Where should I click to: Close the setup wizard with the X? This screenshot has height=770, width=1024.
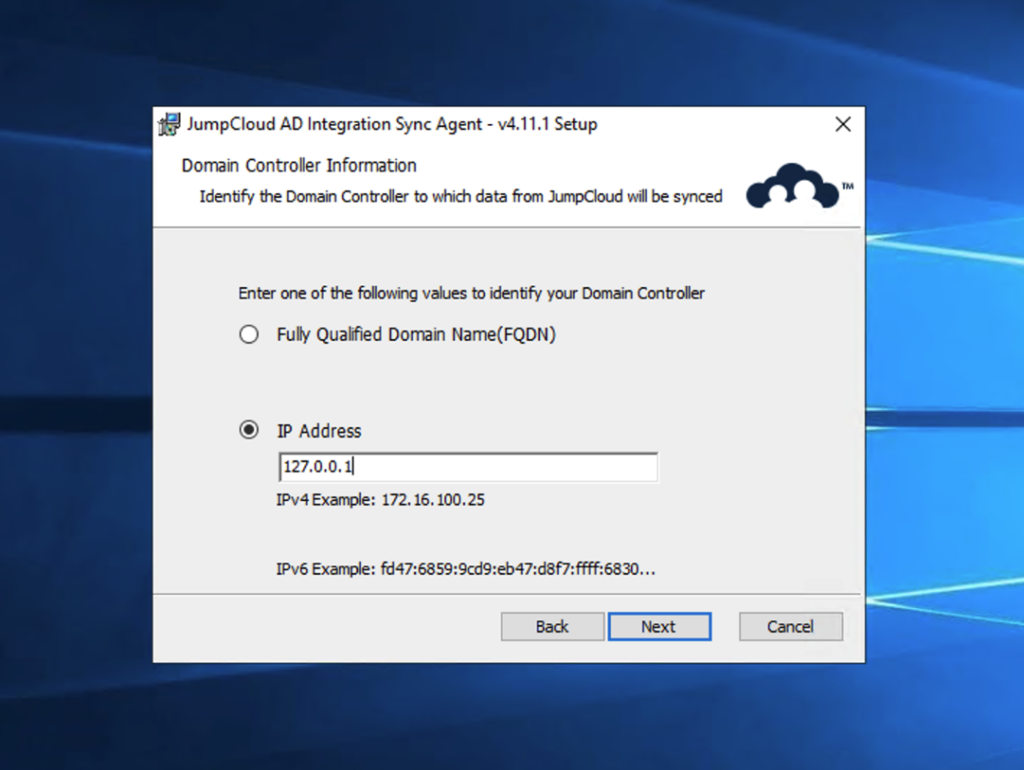coord(842,124)
